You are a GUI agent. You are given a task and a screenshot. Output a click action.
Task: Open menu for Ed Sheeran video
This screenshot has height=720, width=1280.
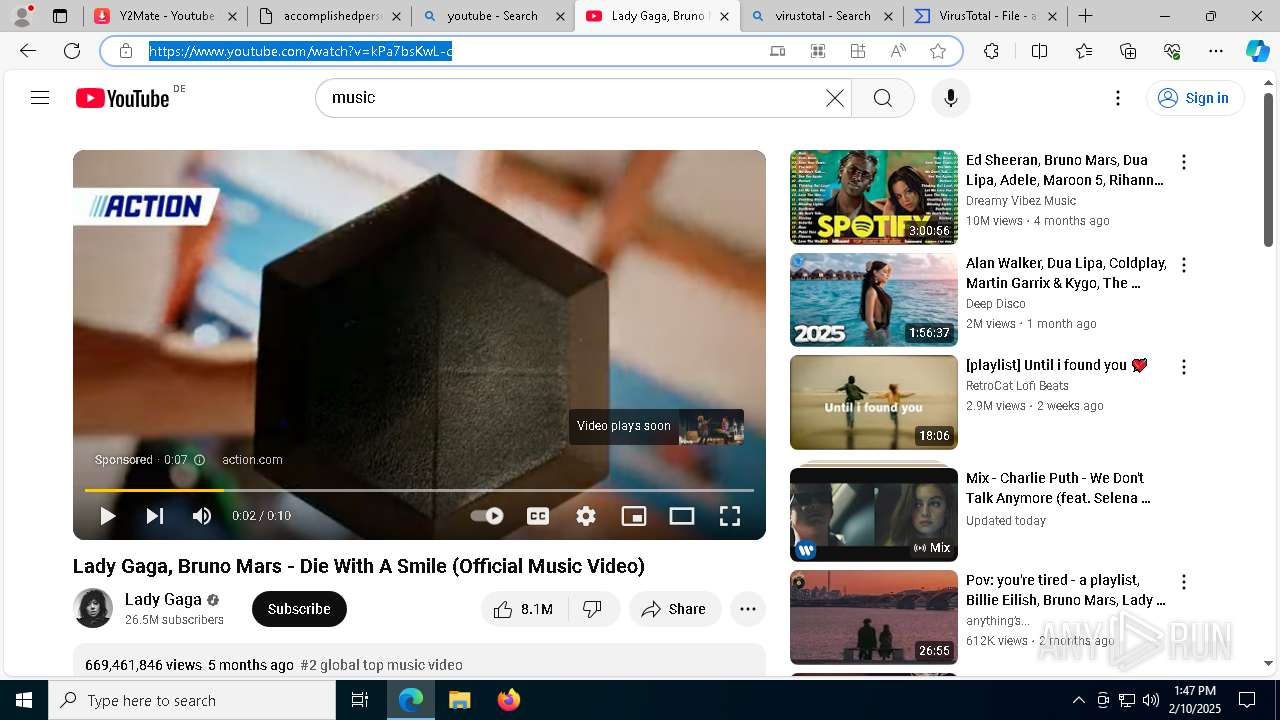pyautogui.click(x=1184, y=162)
